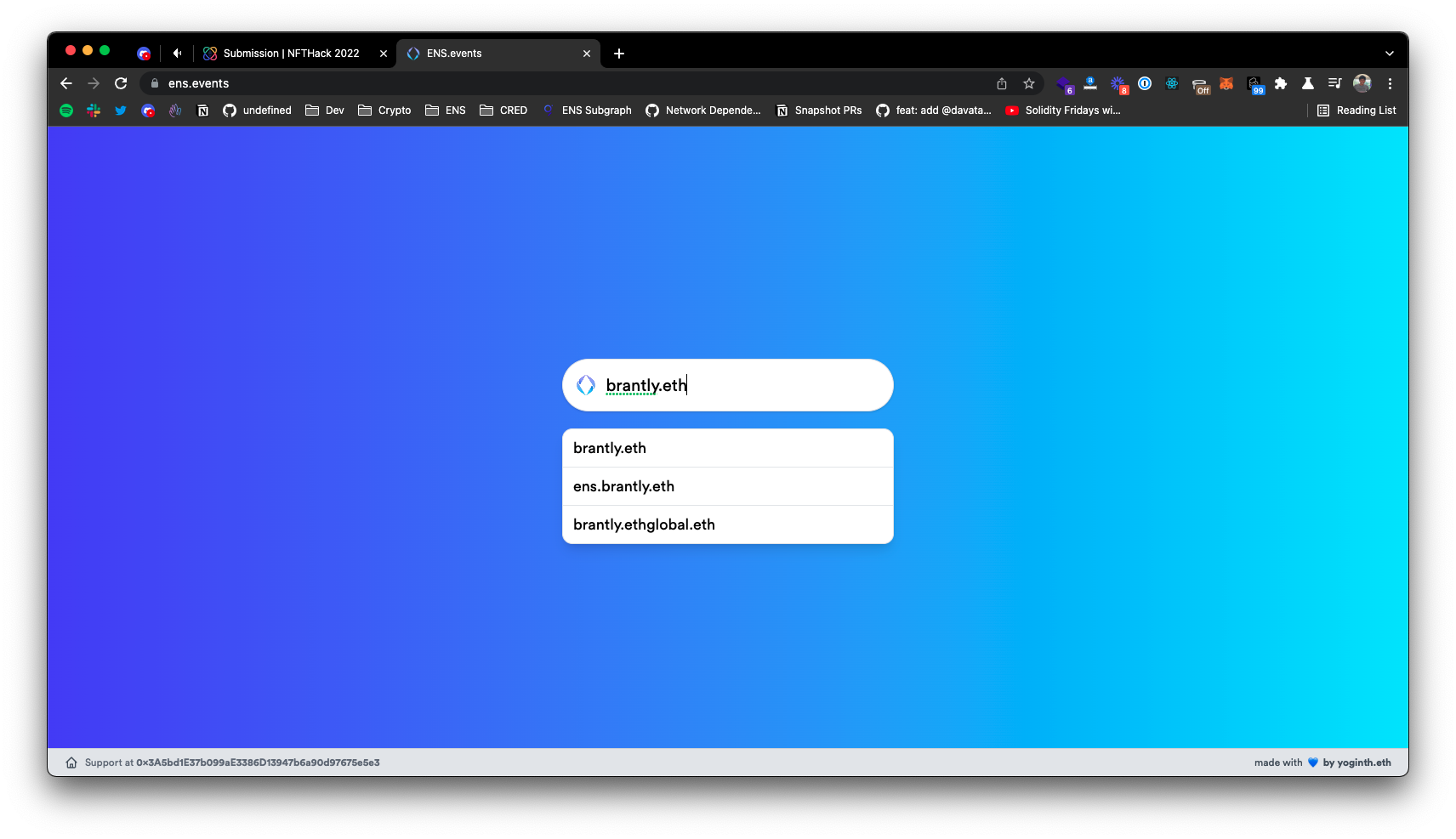Image resolution: width=1456 pixels, height=839 pixels.
Task: Open the MetaMask fox extension
Action: click(1226, 83)
